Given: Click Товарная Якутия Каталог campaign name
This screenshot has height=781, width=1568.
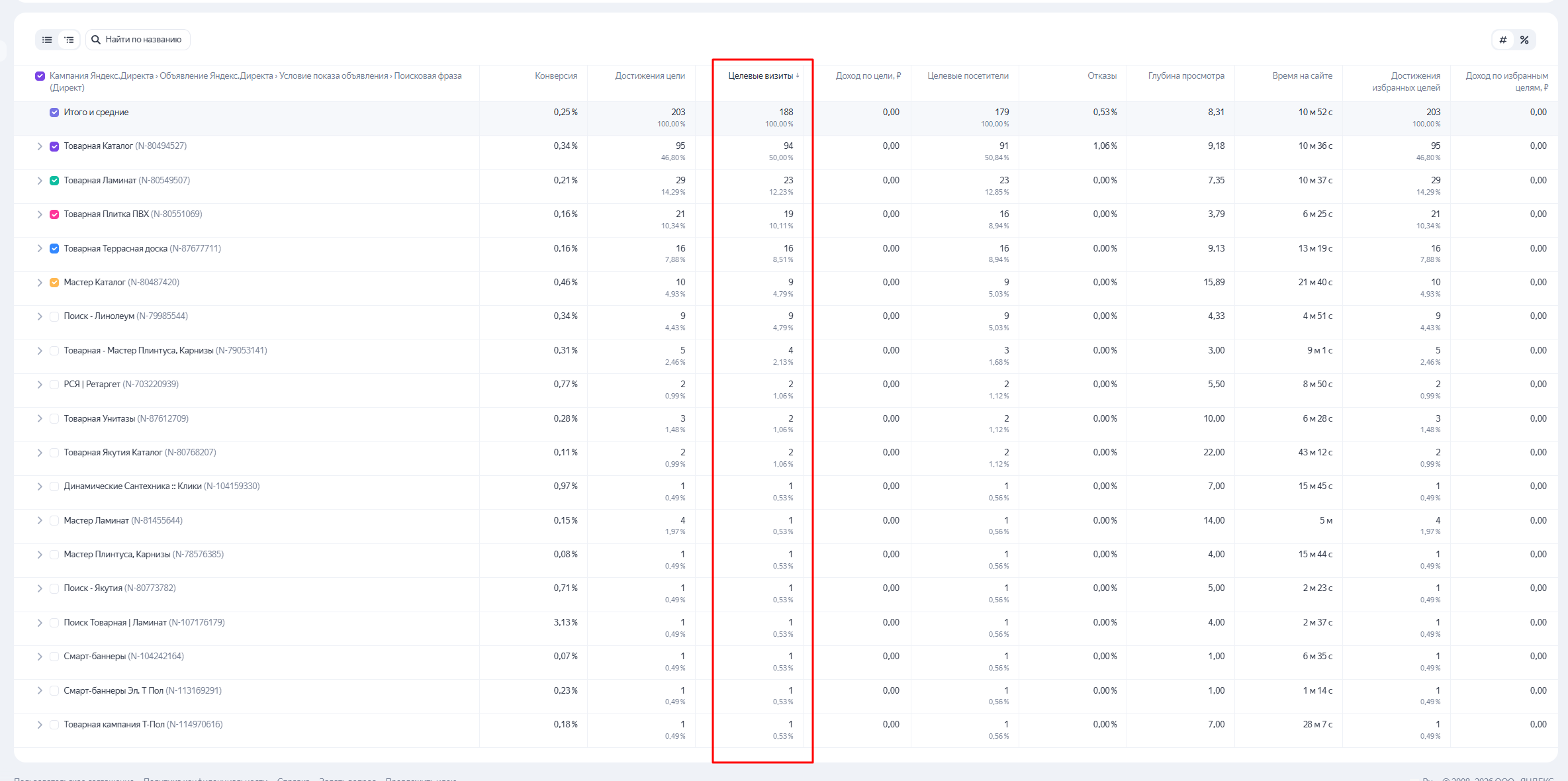Looking at the screenshot, I should [x=113, y=453].
